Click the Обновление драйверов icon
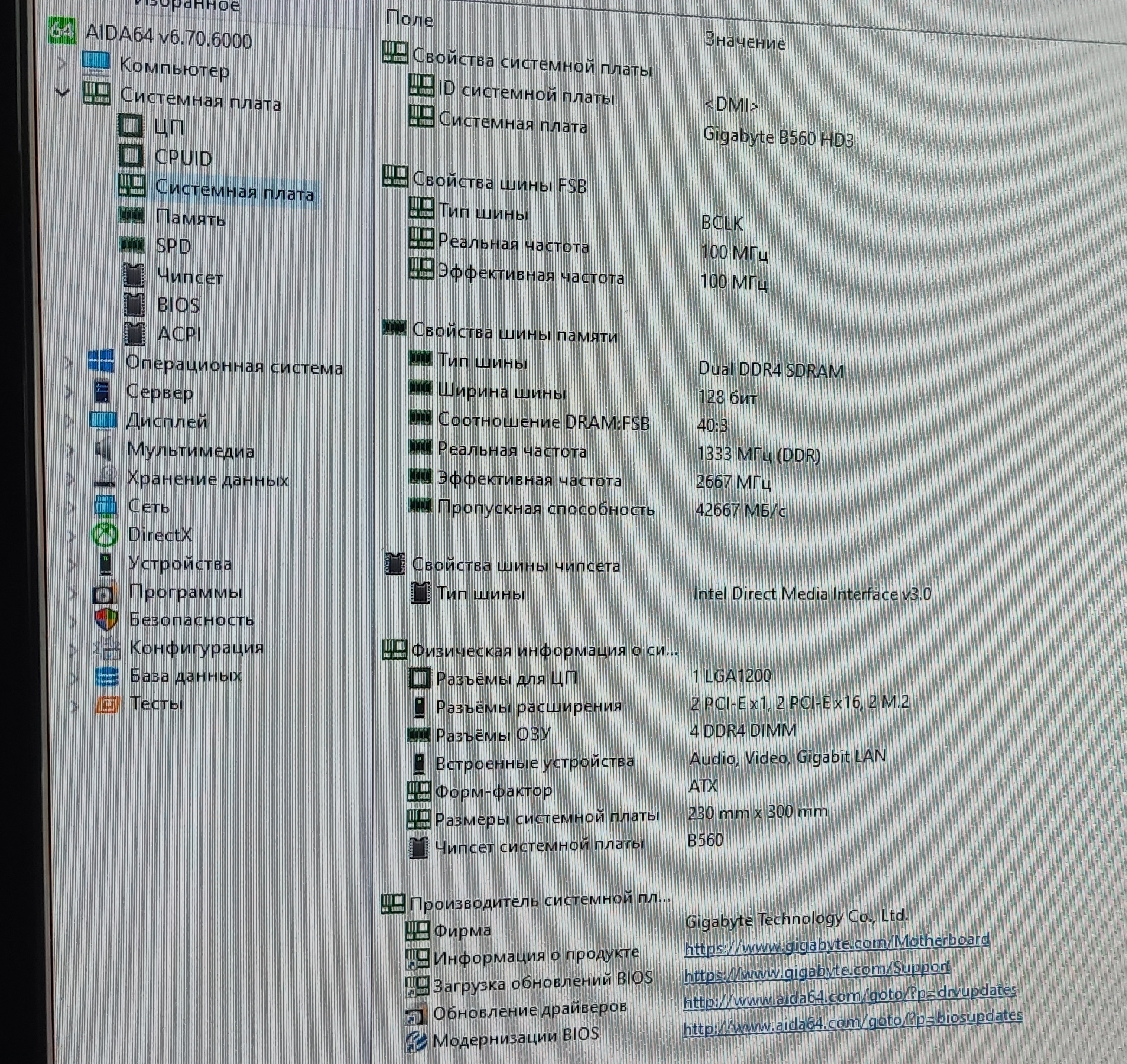The height and width of the screenshot is (1064, 1127). click(415, 1016)
